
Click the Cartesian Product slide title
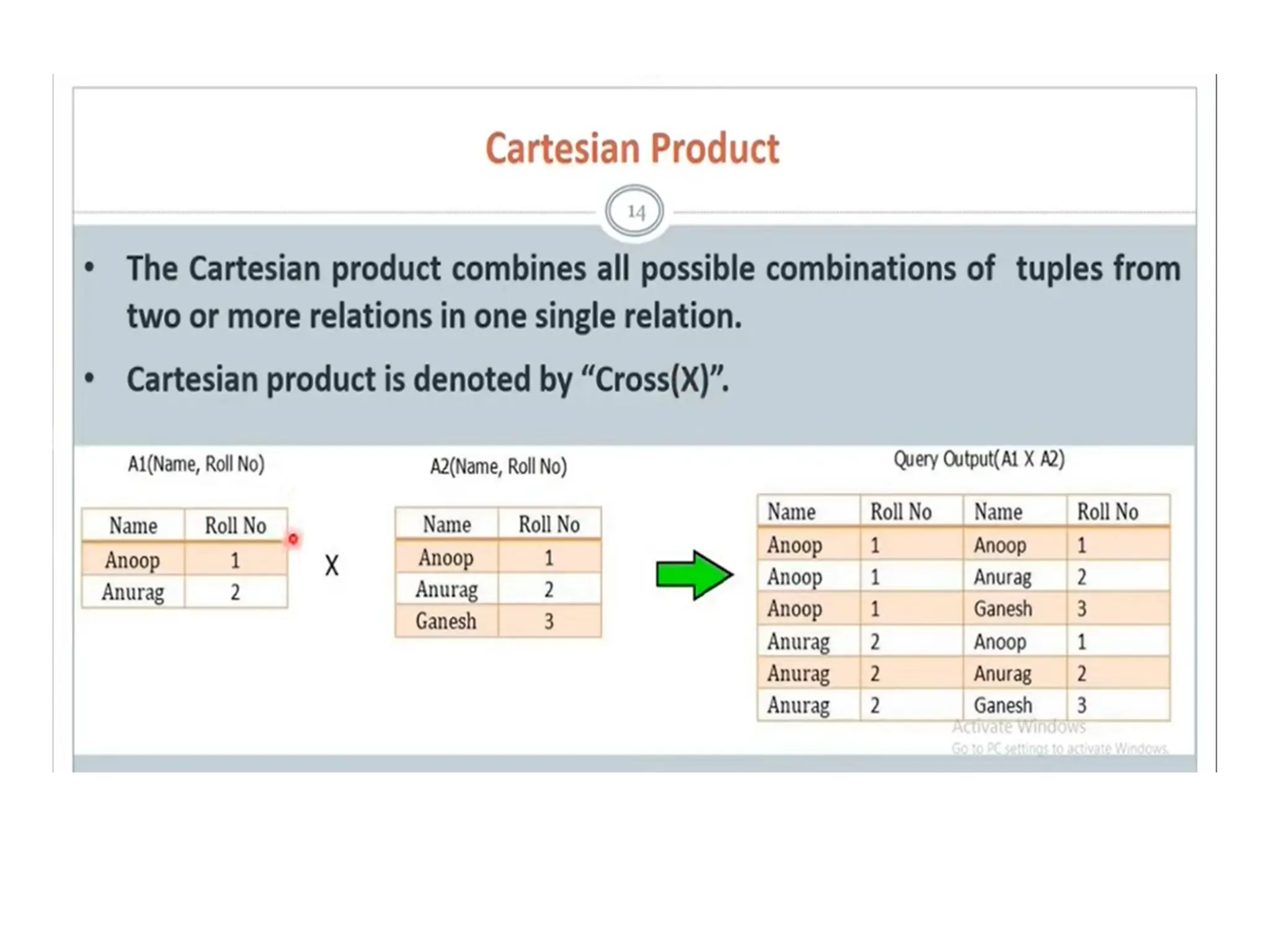coord(632,149)
